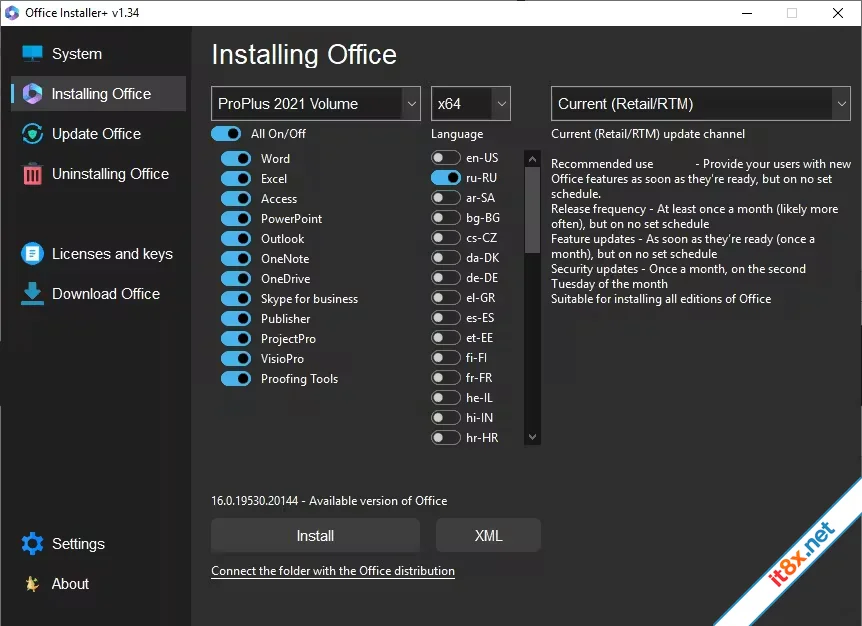The height and width of the screenshot is (626, 862).
Task: Toggle the All On/Off switch
Action: click(x=226, y=134)
